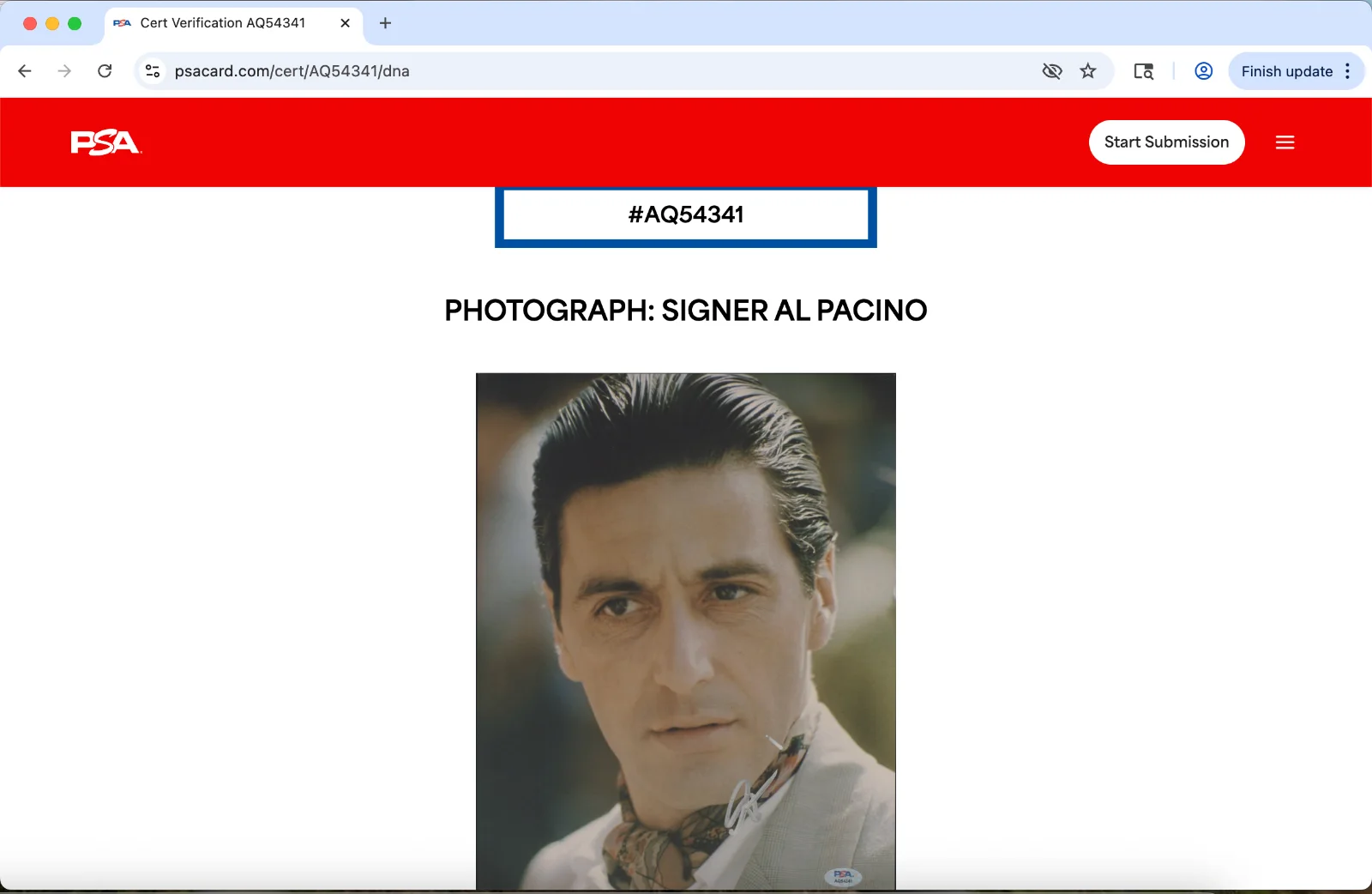The image size is (1372, 894).
Task: Click the heading Photograph: Signer Al Pacino
Action: point(686,311)
